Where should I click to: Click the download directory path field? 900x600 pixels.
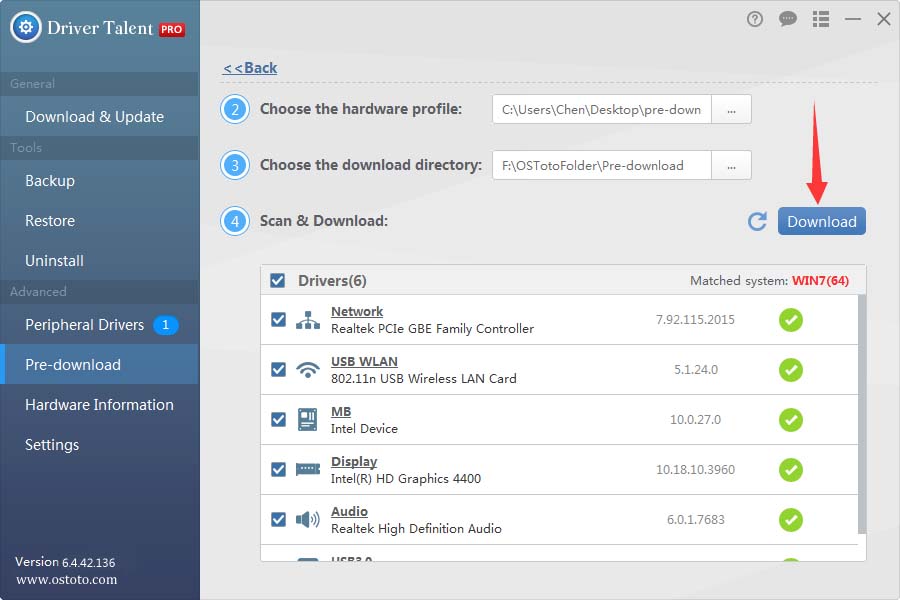click(602, 165)
